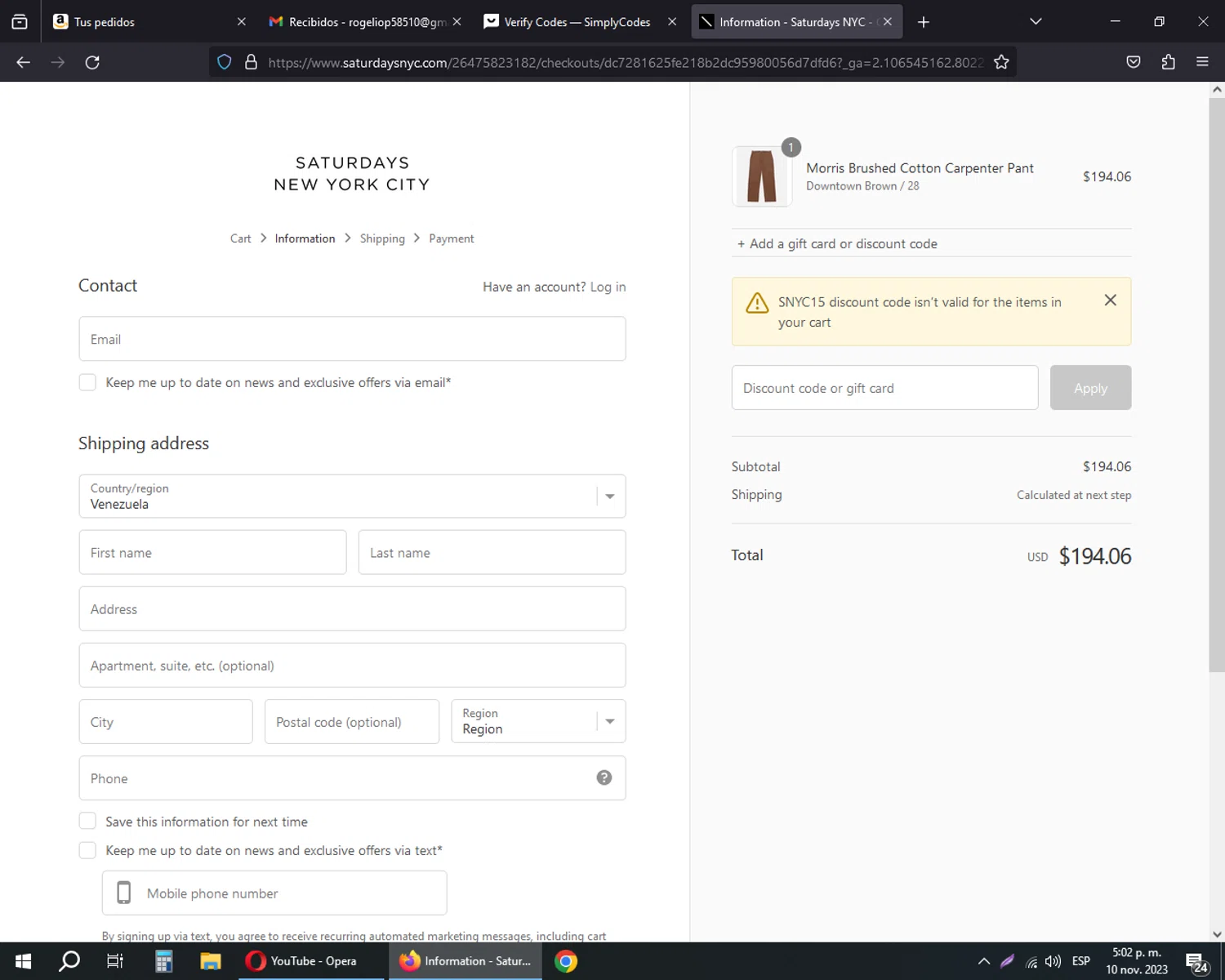
Task: Open the ESP language indicator
Action: pyautogui.click(x=1081, y=961)
